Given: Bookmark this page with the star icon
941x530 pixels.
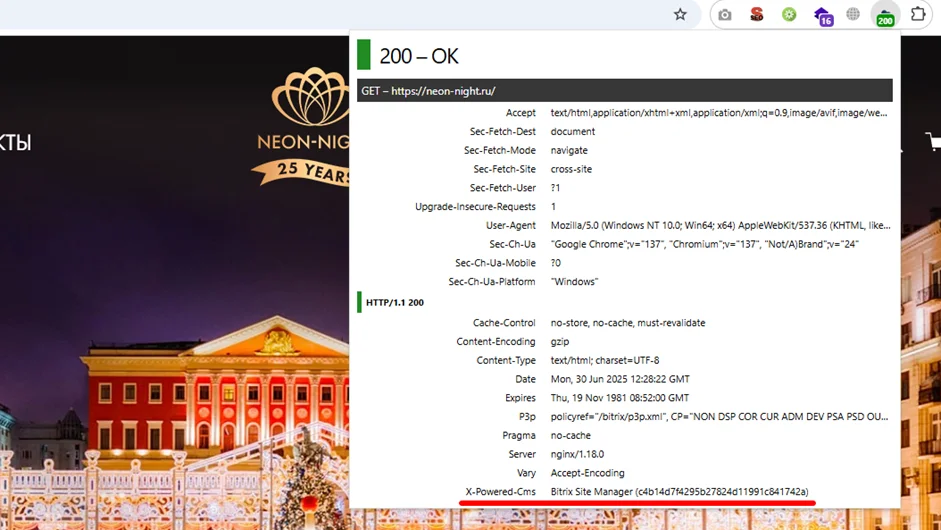Looking at the screenshot, I should [679, 14].
